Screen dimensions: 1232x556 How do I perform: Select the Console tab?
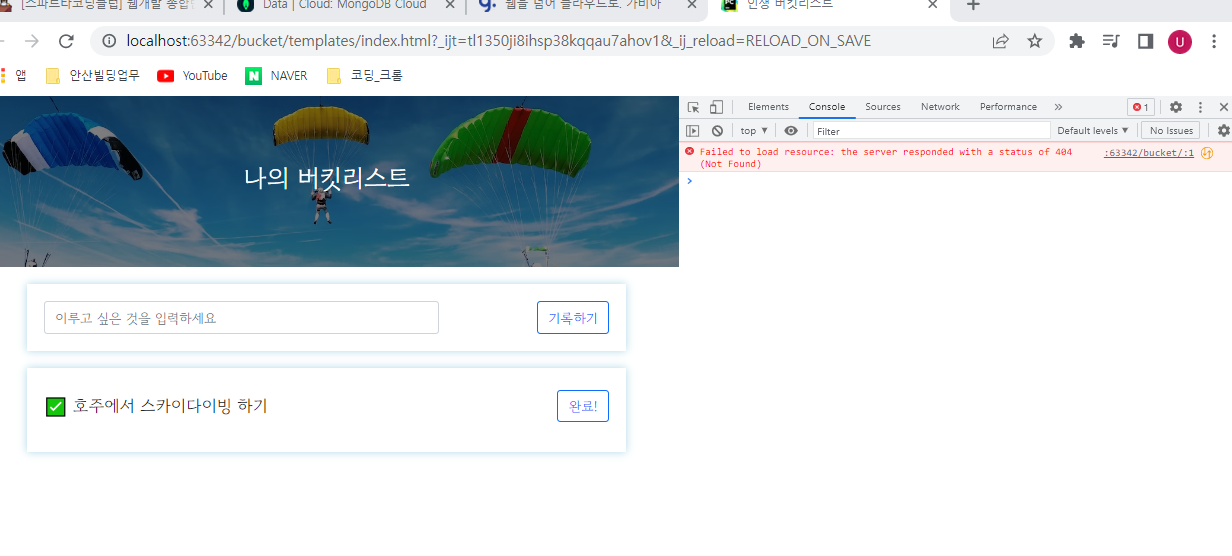pos(827,107)
